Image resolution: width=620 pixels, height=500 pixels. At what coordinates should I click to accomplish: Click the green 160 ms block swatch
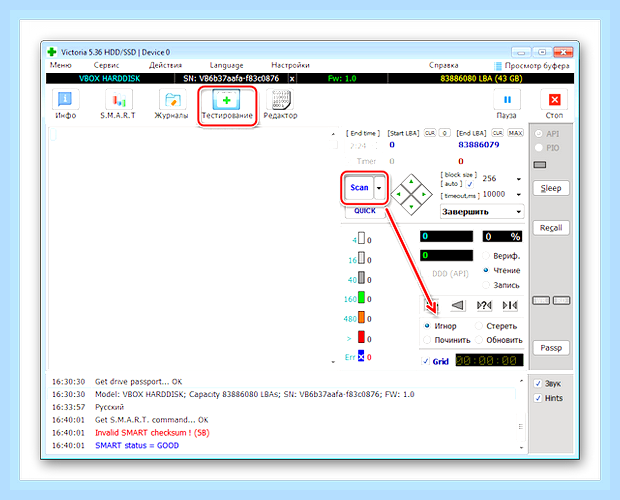[361, 297]
